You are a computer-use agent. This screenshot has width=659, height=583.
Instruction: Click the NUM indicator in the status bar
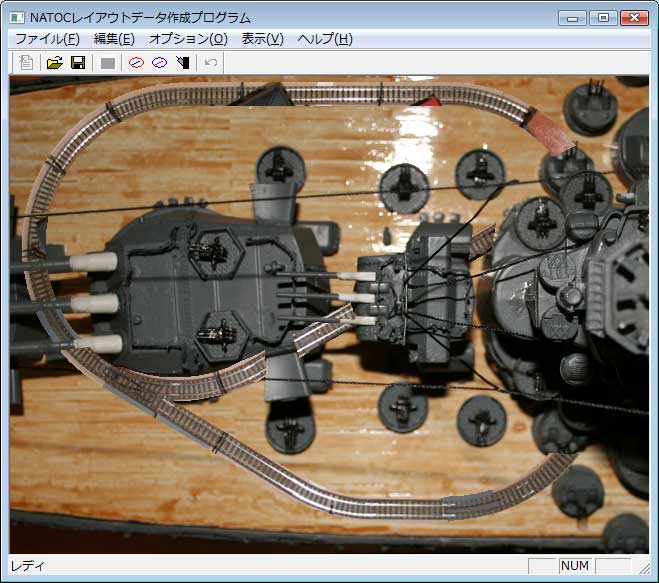click(x=575, y=566)
